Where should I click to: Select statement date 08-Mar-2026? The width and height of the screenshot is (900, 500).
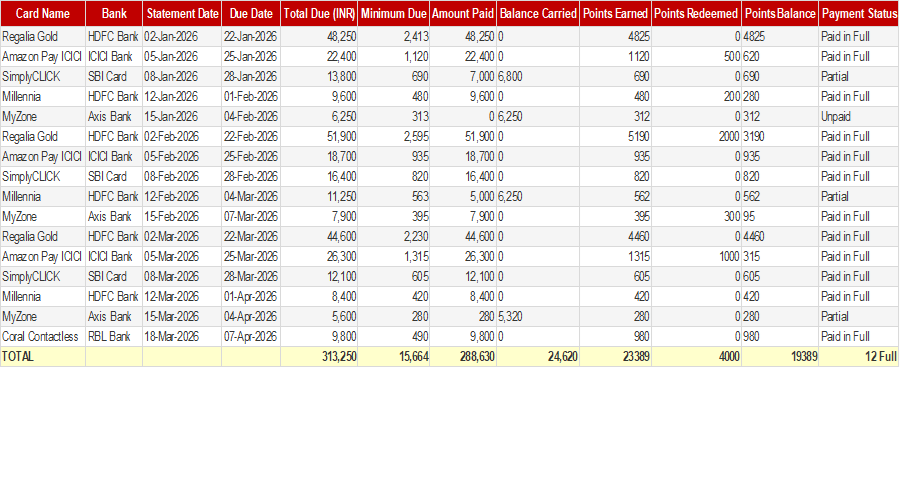point(182,277)
